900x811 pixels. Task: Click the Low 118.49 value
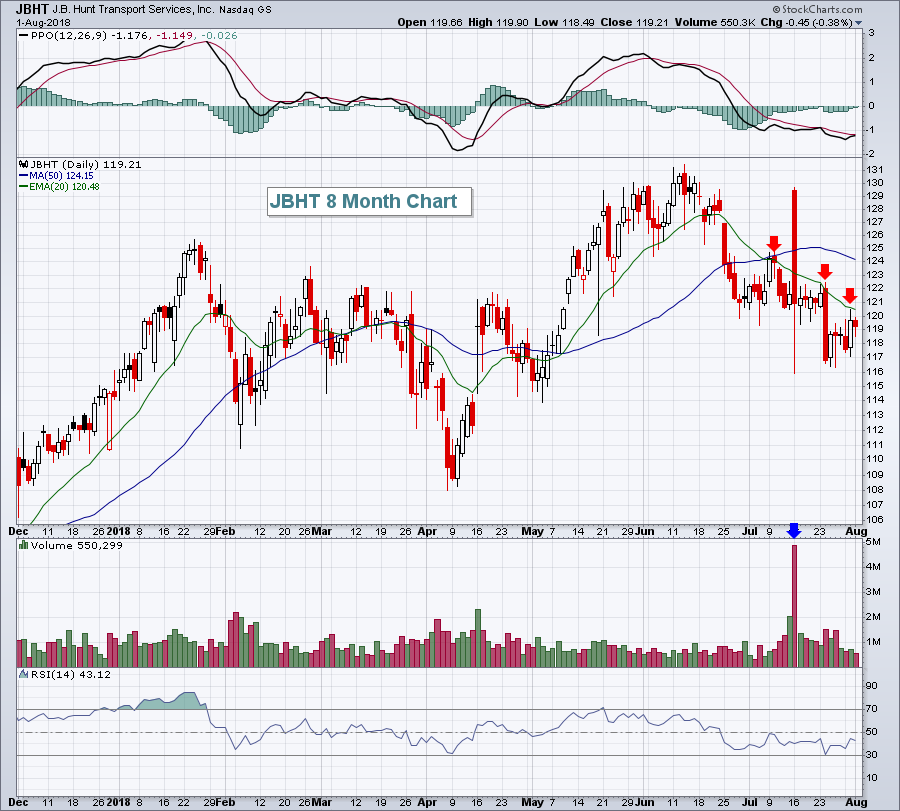click(x=564, y=22)
